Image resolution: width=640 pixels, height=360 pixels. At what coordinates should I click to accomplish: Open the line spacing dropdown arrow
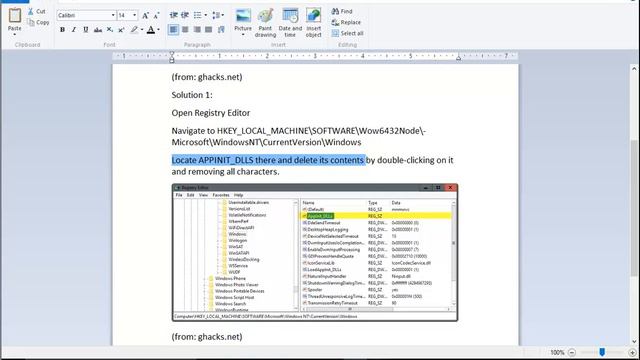223,16
